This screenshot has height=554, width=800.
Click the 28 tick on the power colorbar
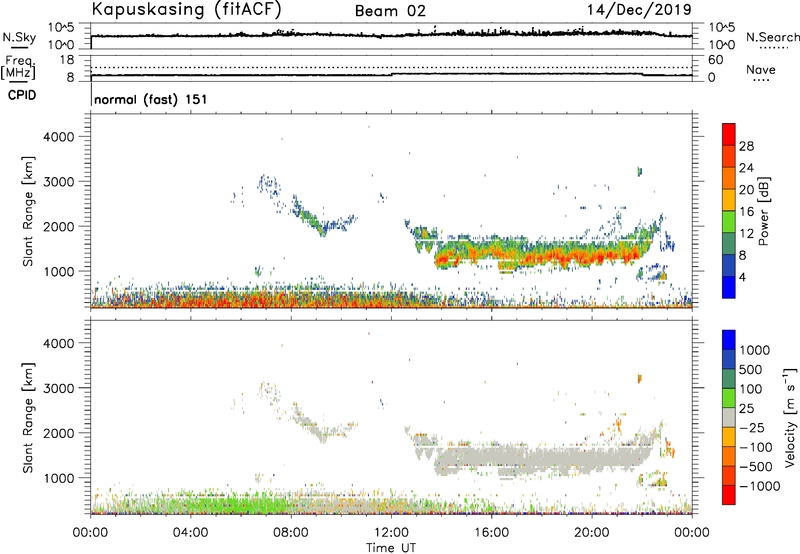click(746, 146)
